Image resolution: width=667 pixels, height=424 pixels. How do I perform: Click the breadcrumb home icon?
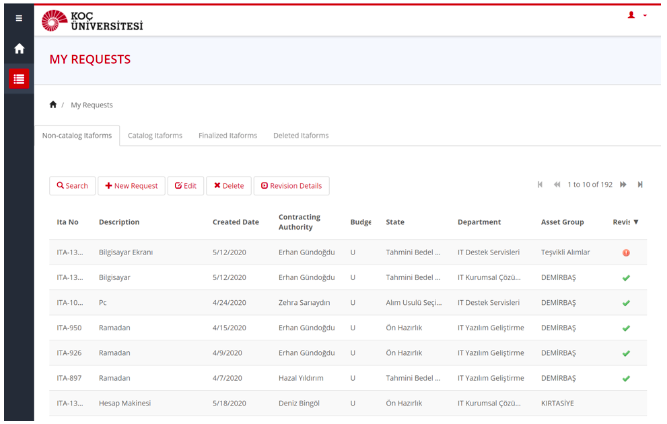click(x=53, y=104)
